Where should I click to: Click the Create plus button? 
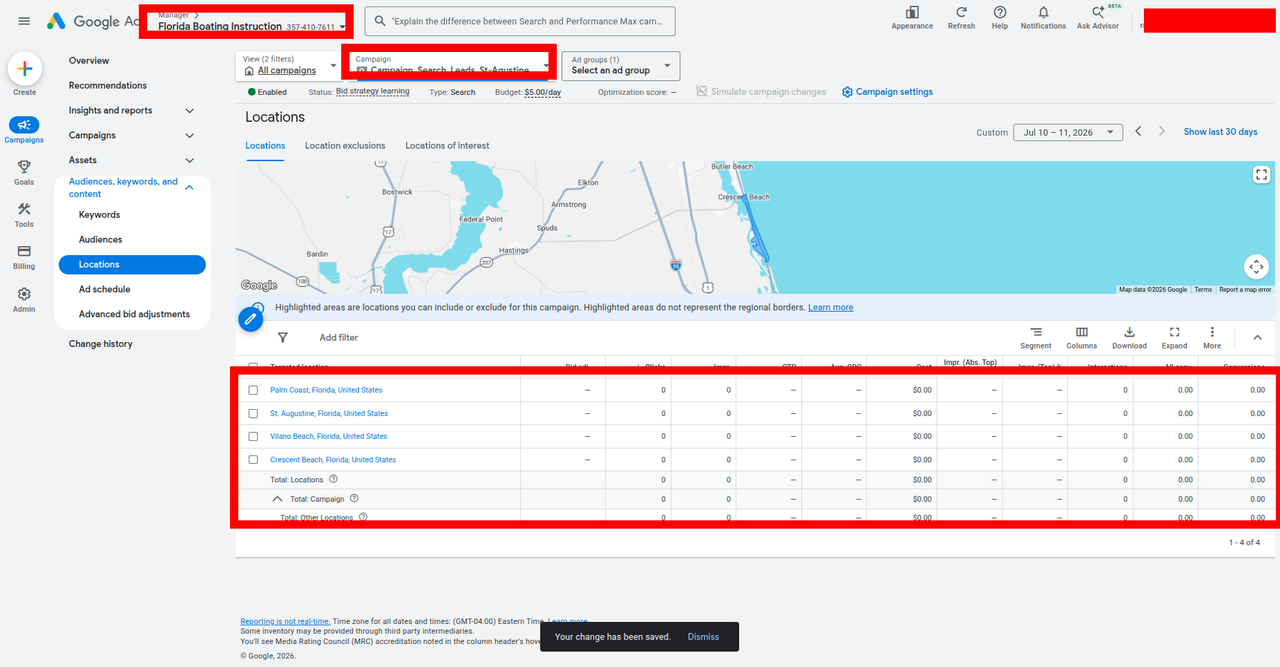pos(25,69)
